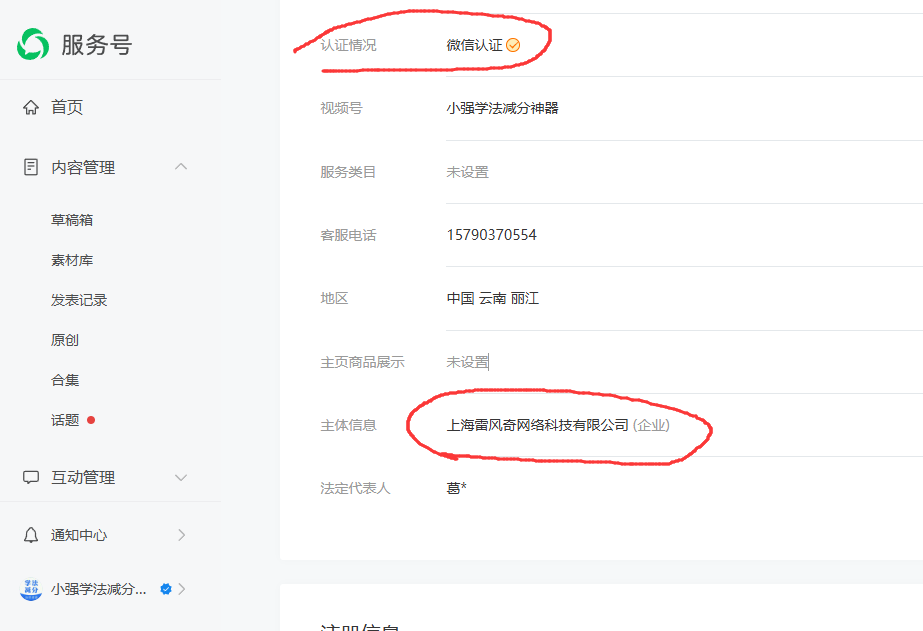
Task: Click the 视频号 value 小强学法减分神器
Action: (x=502, y=108)
